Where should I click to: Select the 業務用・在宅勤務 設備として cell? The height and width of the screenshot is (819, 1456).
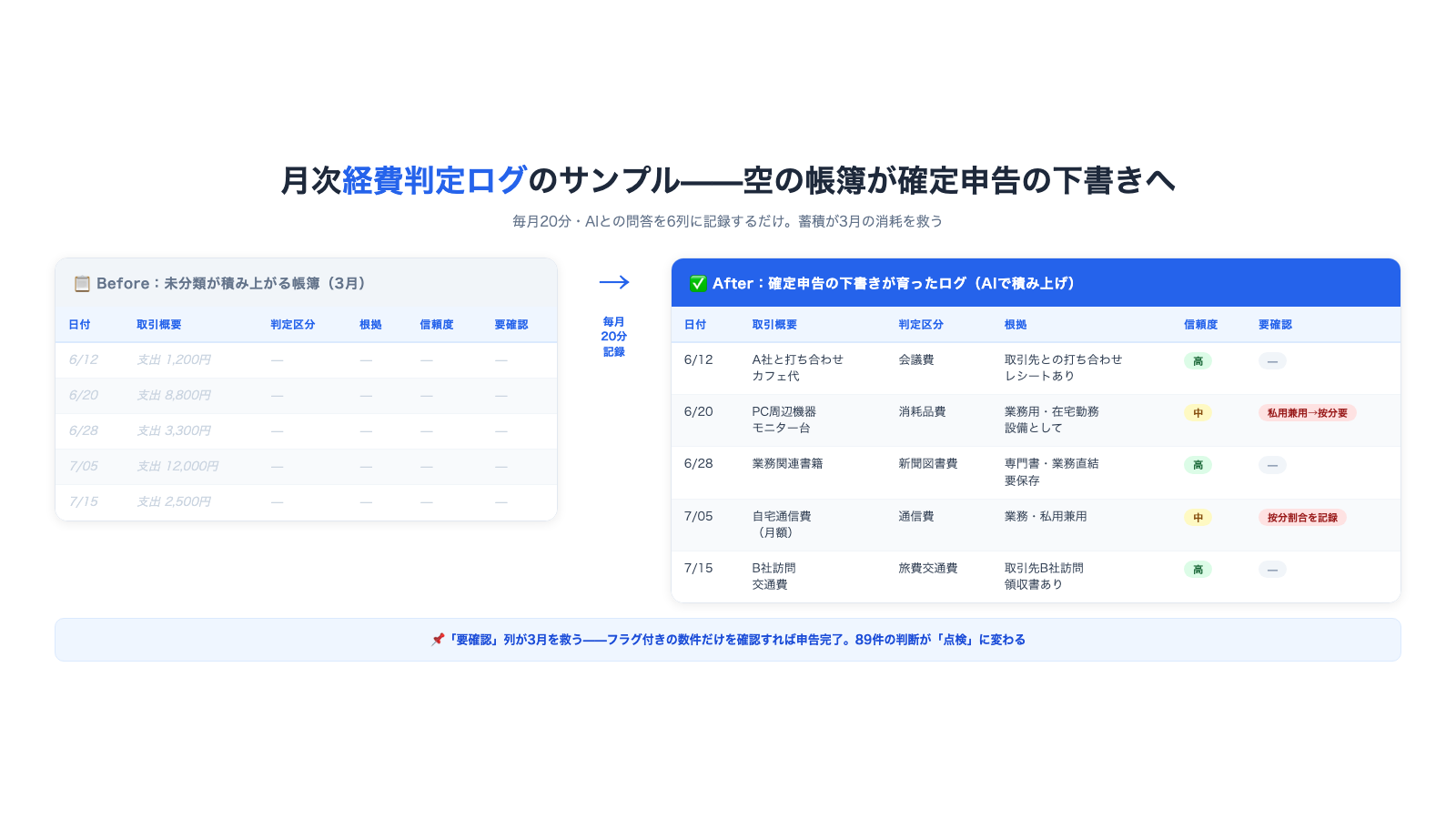coord(1052,420)
